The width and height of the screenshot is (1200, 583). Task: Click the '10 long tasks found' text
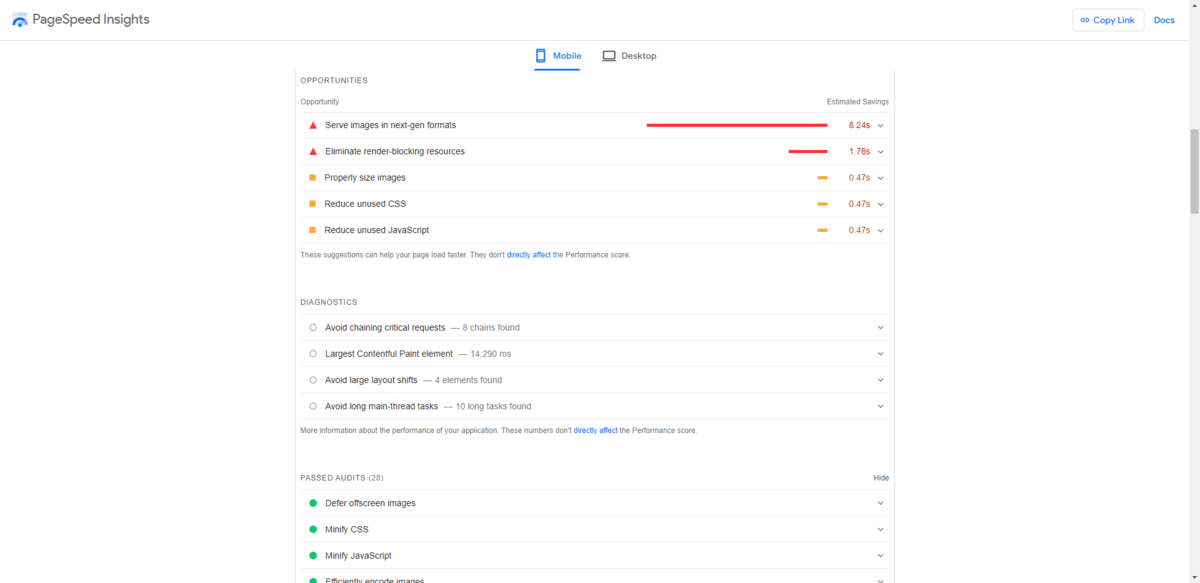click(493, 406)
